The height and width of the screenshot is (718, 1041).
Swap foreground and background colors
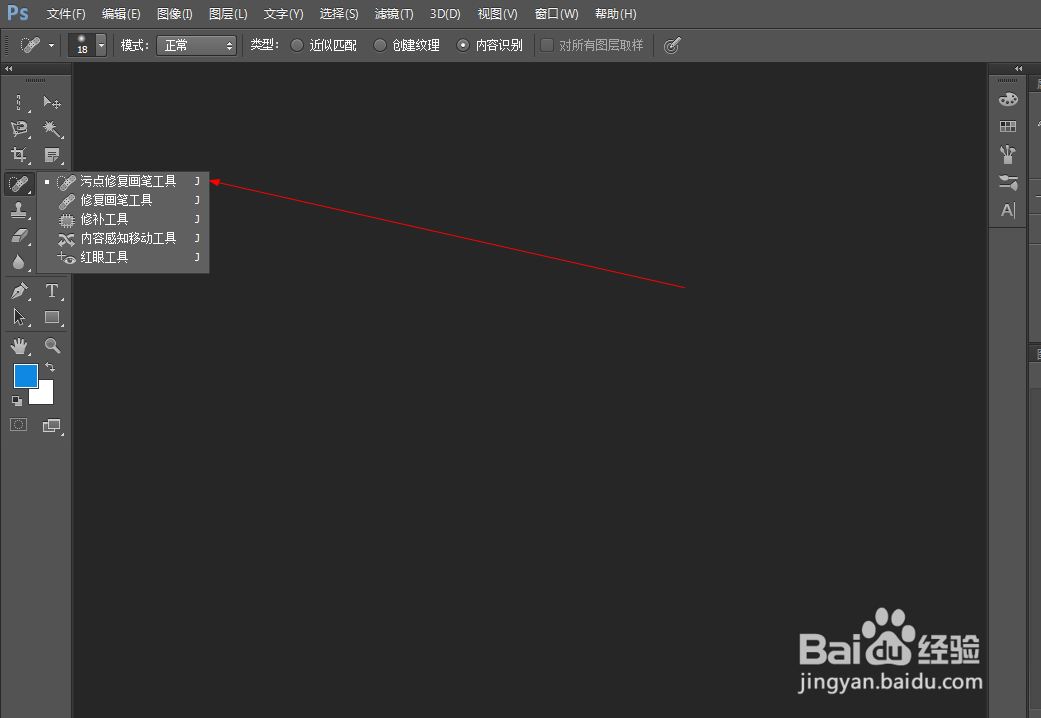click(x=50, y=367)
